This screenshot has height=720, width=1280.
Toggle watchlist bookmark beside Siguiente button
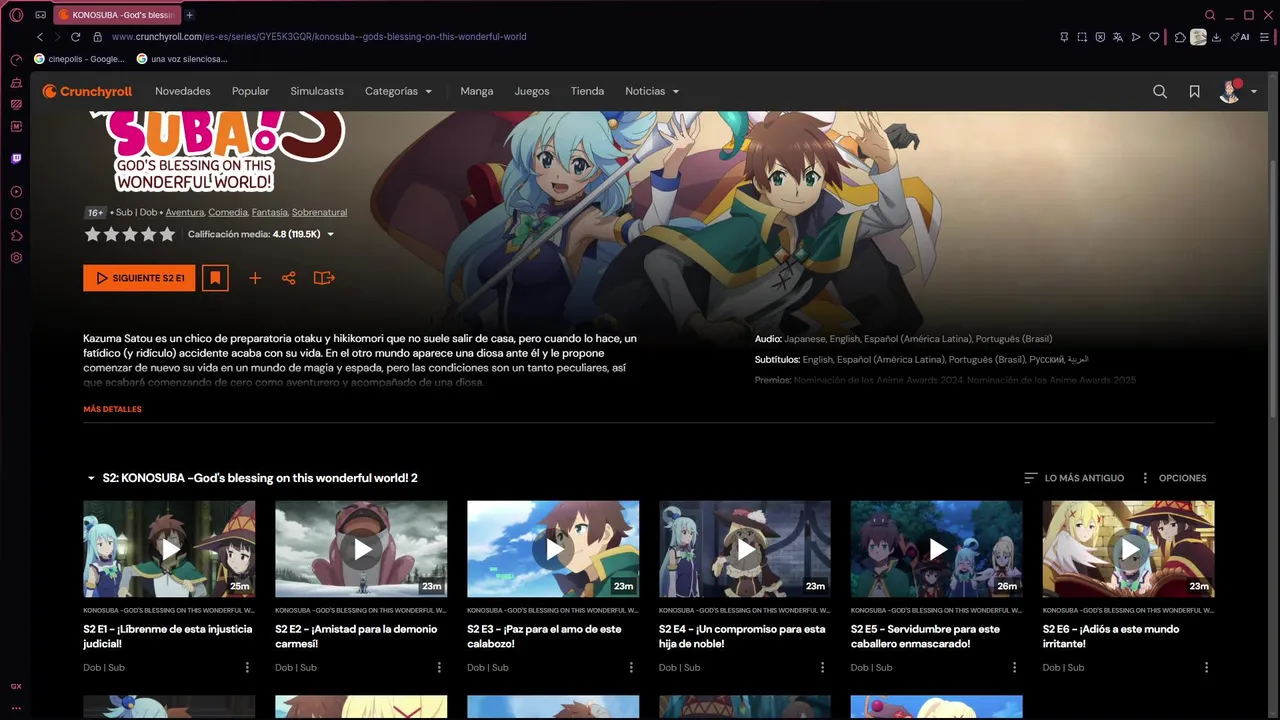coord(215,278)
